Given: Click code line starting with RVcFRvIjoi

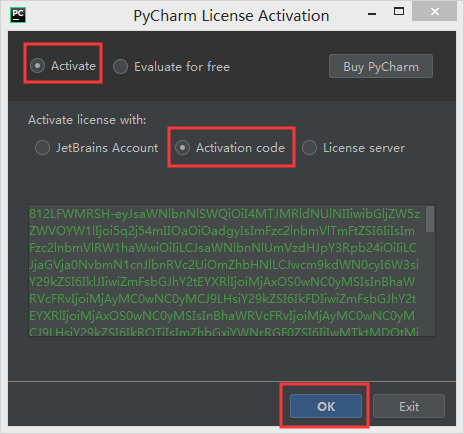Looking at the screenshot, I should point(222,299).
